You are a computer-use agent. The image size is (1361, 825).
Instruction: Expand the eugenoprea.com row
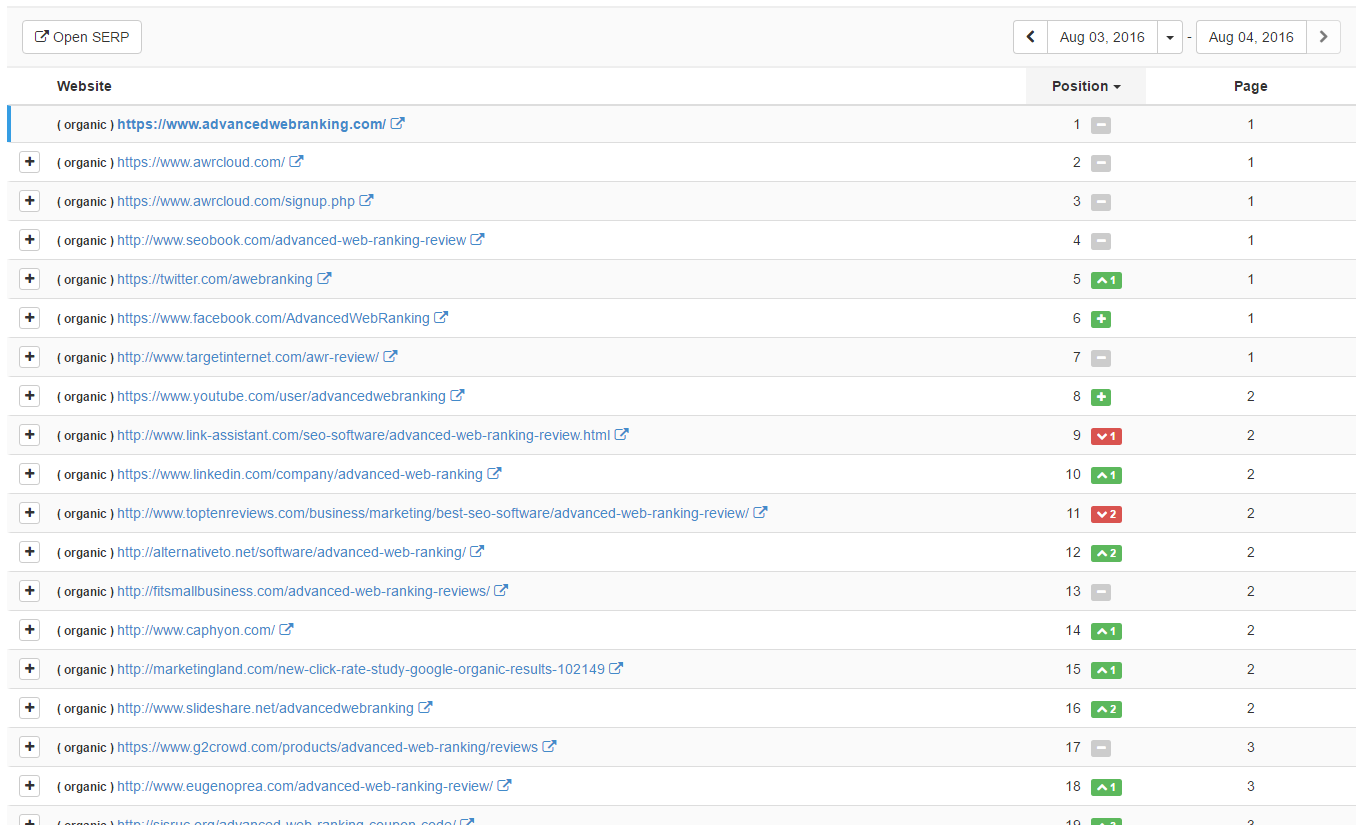[29, 785]
